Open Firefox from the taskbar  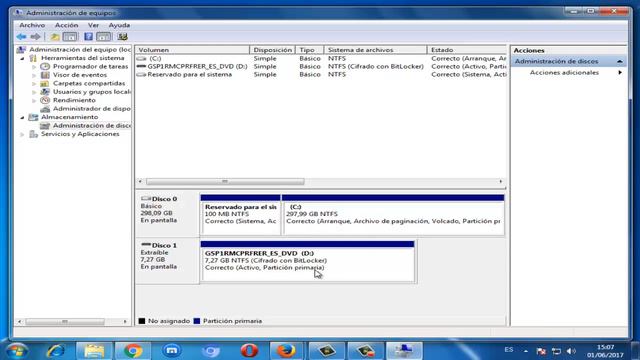click(x=286, y=351)
